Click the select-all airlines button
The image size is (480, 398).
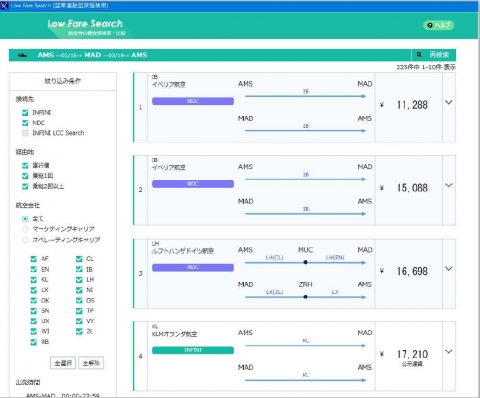pos(63,363)
